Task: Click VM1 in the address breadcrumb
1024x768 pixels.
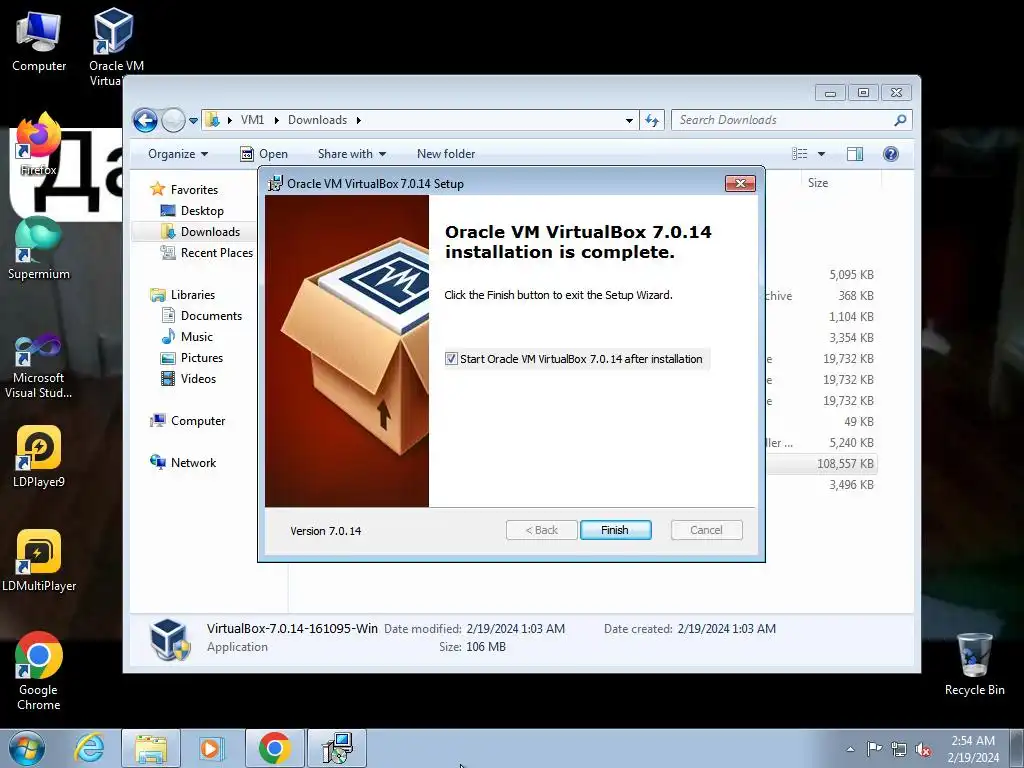Action: click(x=252, y=120)
